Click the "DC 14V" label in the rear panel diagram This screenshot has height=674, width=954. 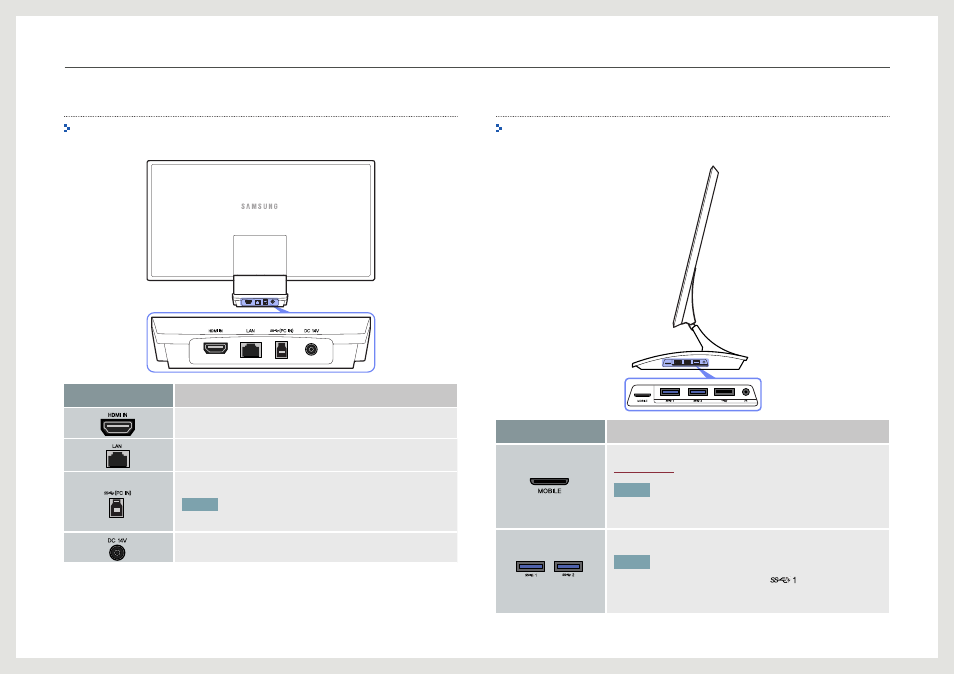pos(312,331)
